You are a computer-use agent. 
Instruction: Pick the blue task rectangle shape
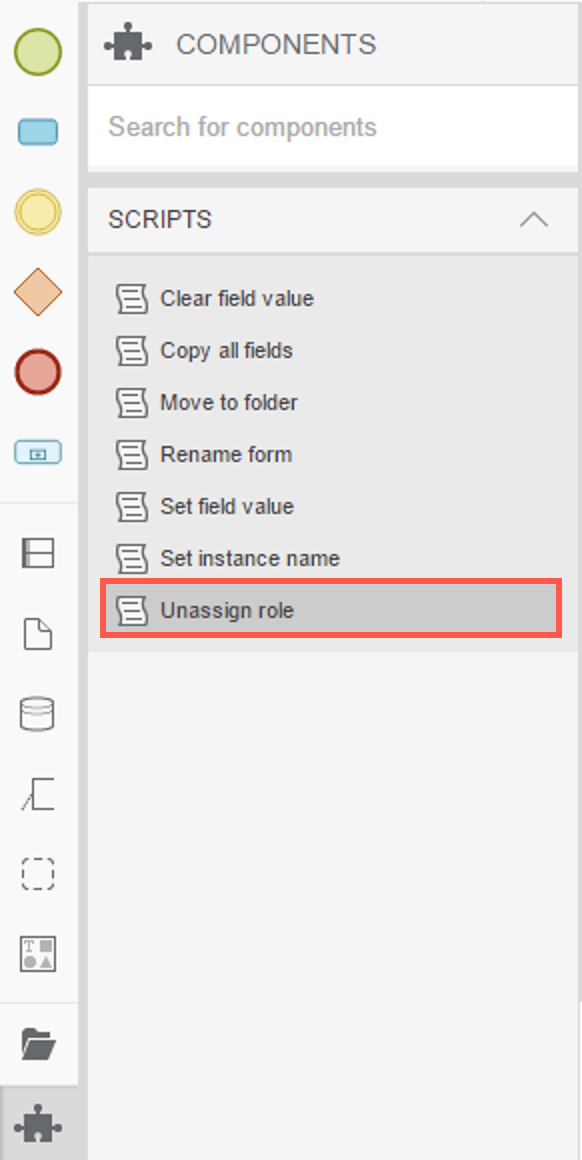click(x=37, y=132)
